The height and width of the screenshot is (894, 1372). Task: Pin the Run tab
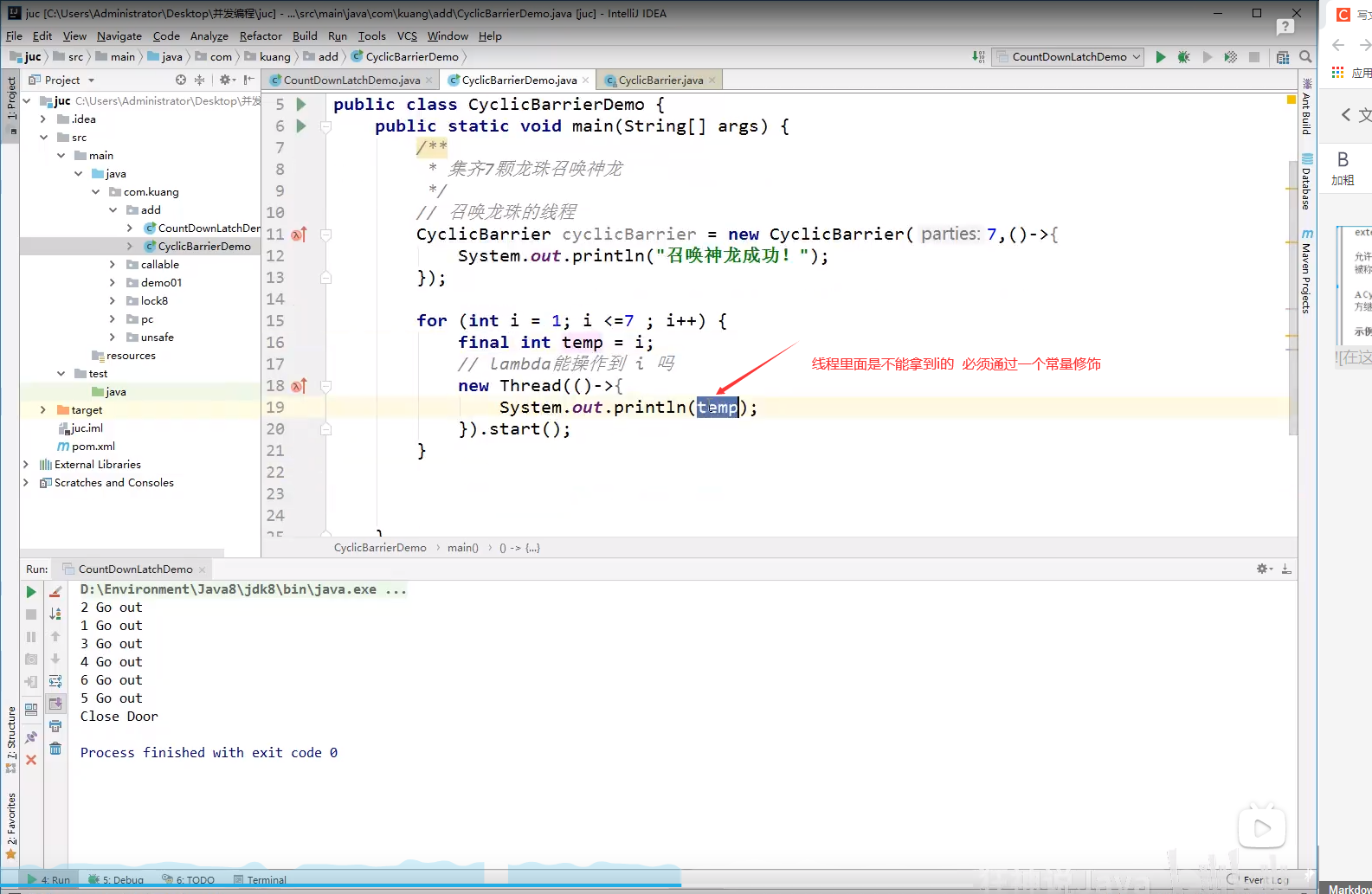[31, 737]
